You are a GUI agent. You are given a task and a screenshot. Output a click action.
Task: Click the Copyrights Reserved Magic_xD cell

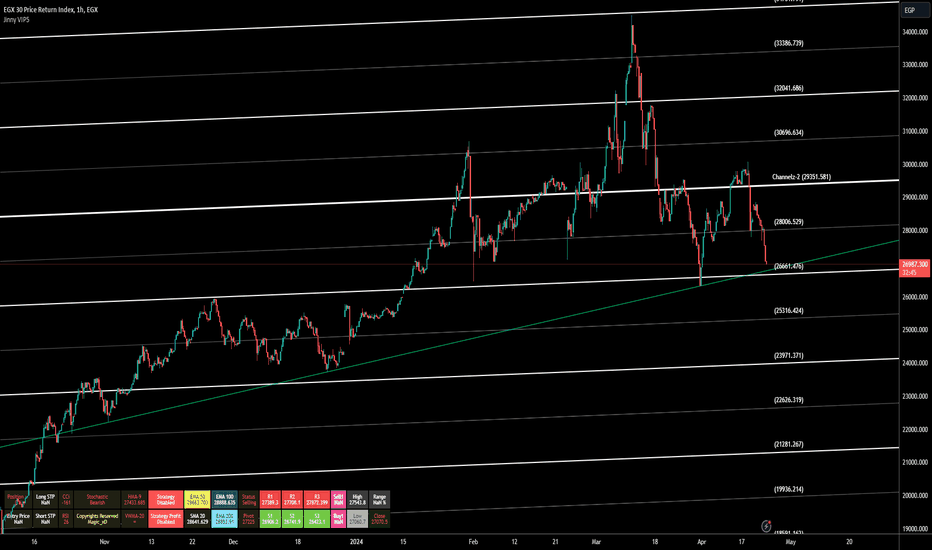point(97,519)
